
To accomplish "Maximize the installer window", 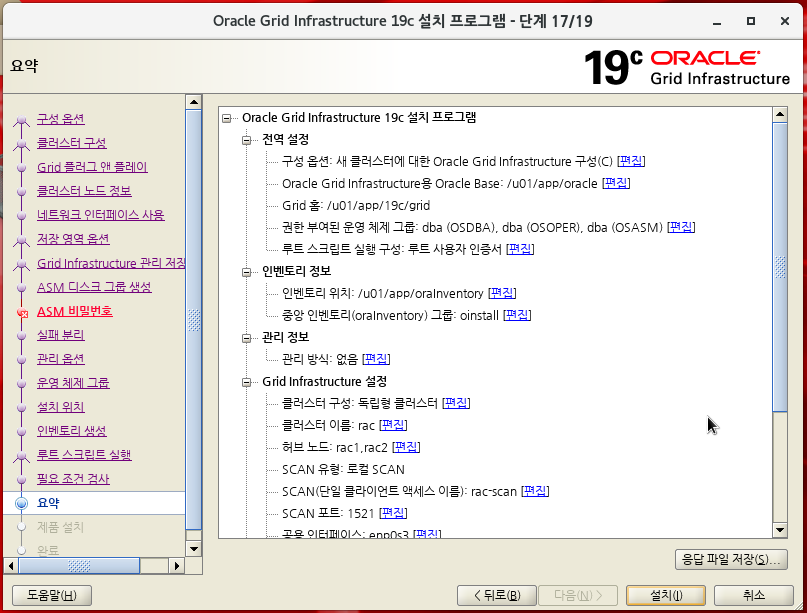I will 751,22.
